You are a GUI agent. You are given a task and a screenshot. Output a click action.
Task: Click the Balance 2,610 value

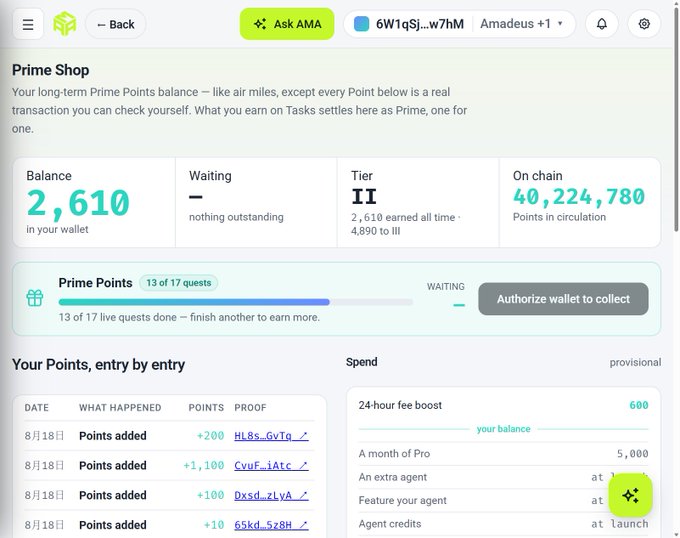(78, 203)
